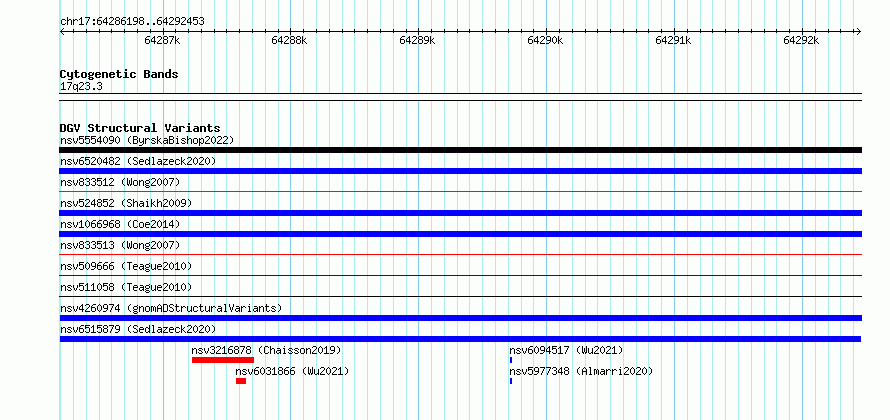Click the left scroll arrow of the ruler
890x420 pixels.
click(x=62, y=32)
